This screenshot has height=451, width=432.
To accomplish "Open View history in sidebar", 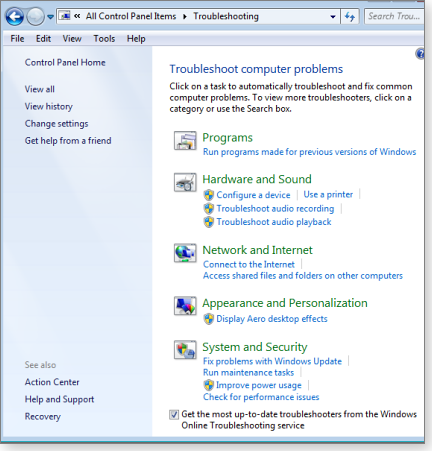I will 49,106.
